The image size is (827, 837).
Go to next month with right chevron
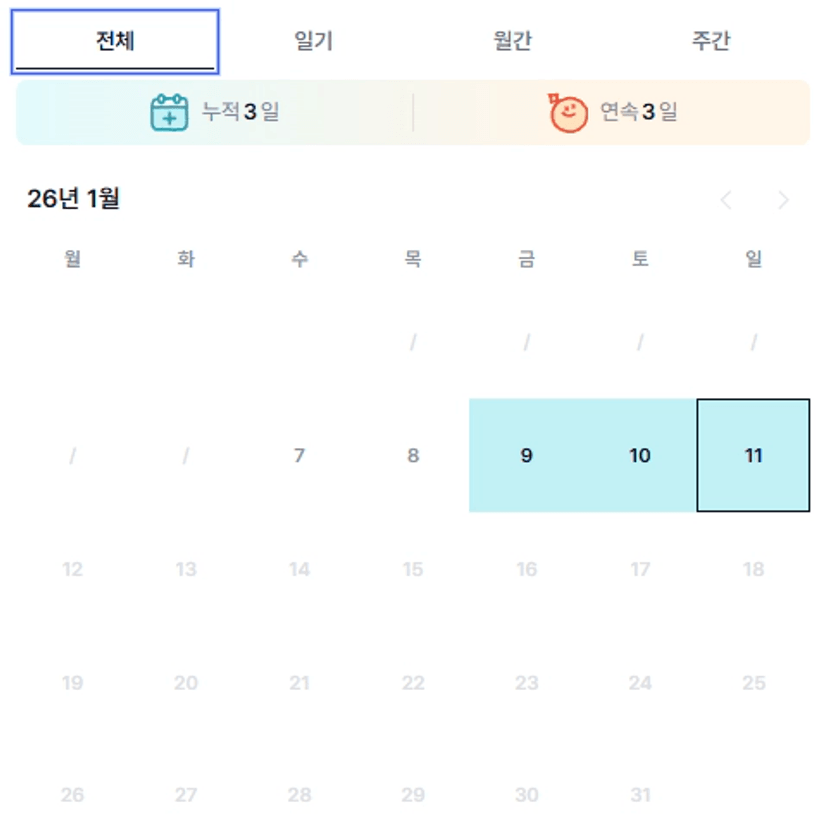point(783,200)
